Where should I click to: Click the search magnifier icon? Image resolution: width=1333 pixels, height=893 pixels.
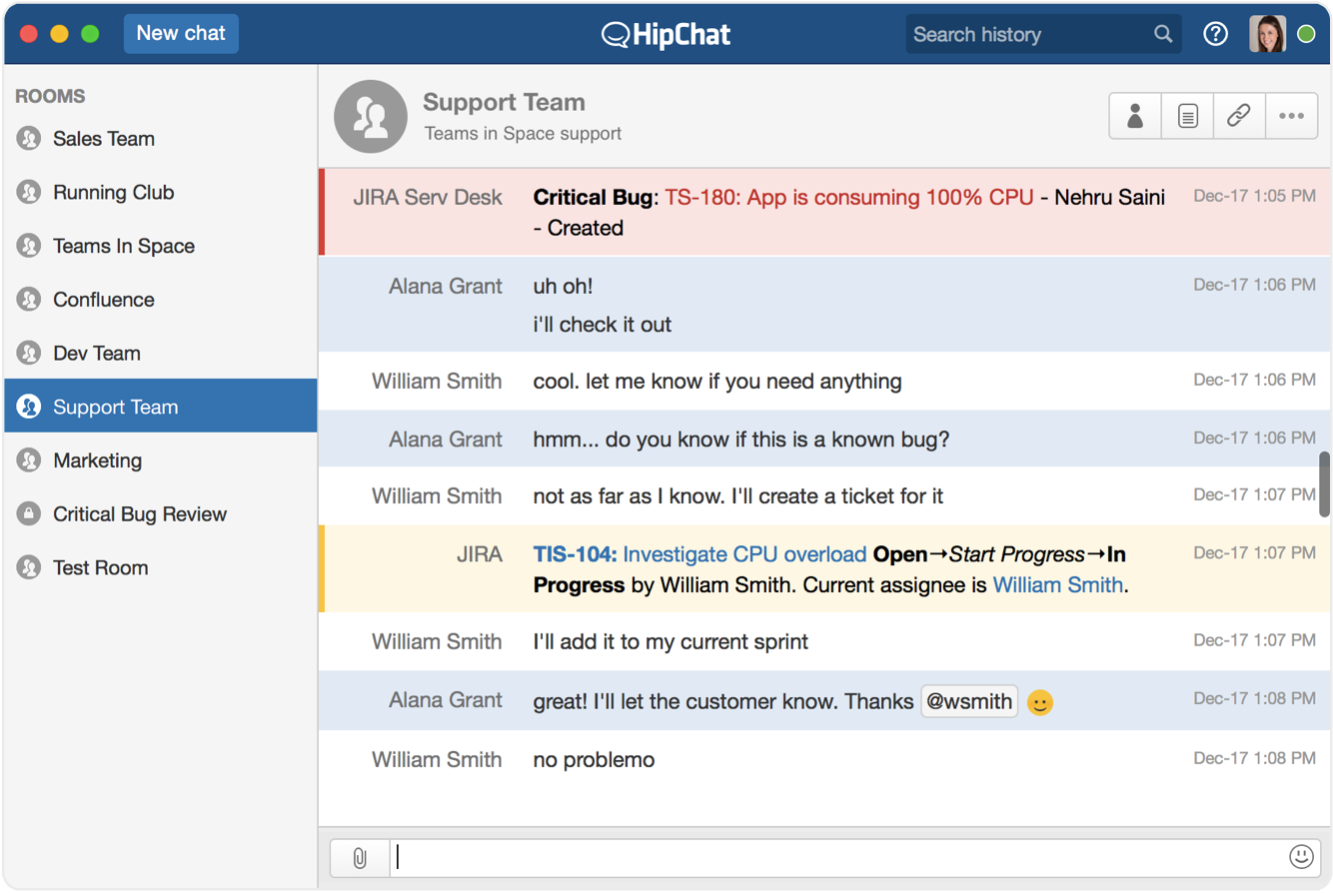pyautogui.click(x=1163, y=34)
